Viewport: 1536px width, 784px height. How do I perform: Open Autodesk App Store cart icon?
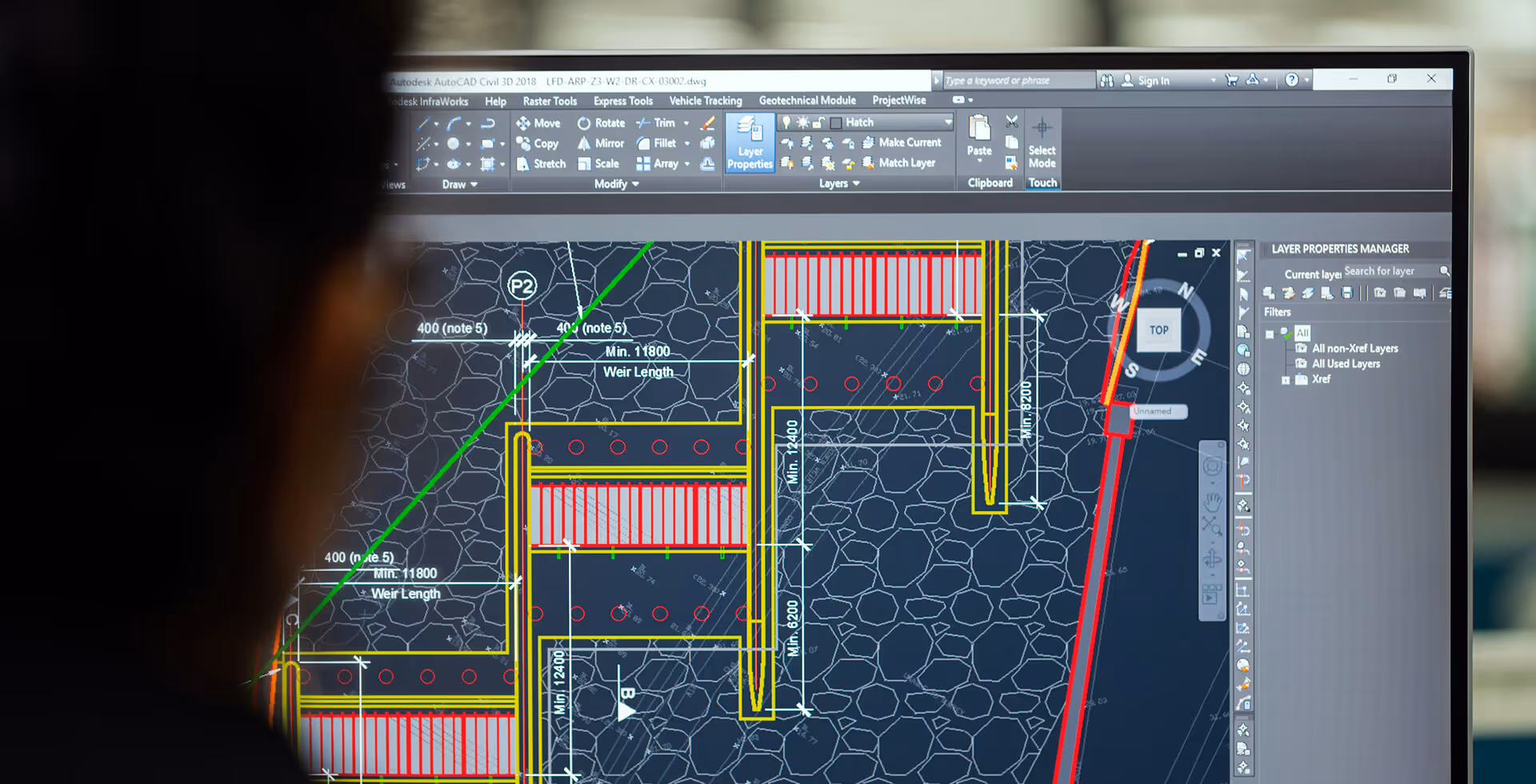point(1231,79)
